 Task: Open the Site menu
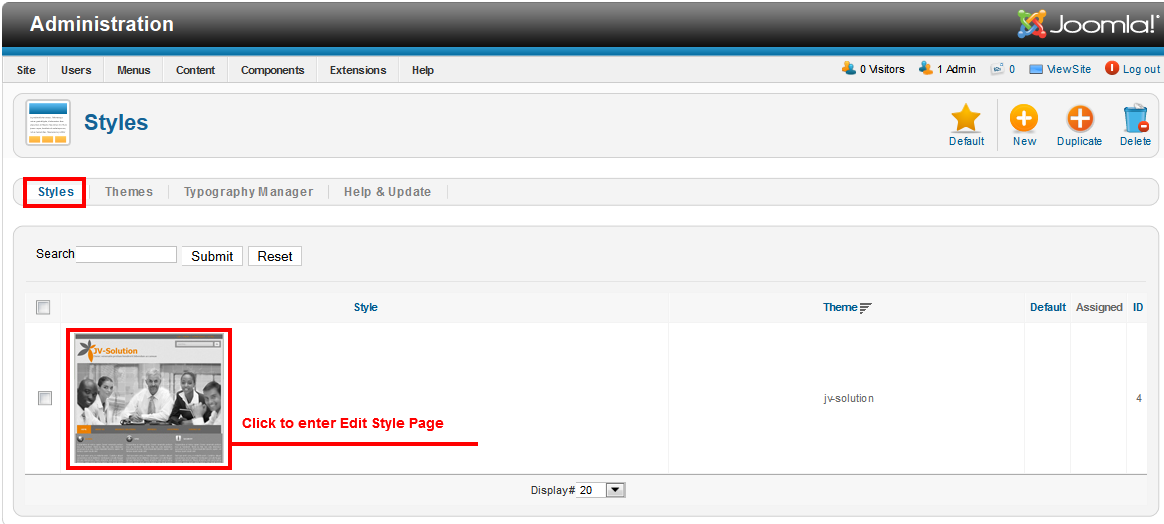click(x=26, y=70)
